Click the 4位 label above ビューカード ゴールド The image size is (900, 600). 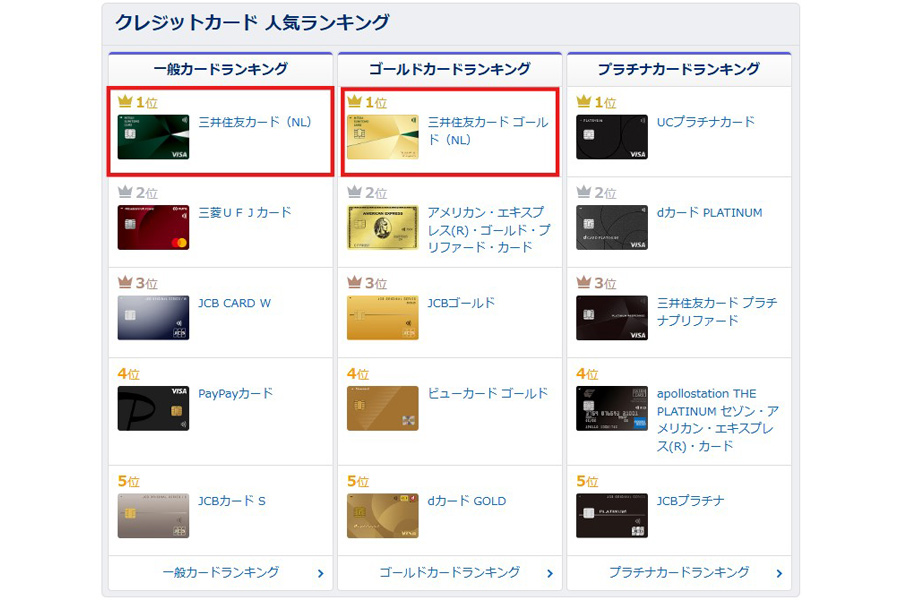pos(358,374)
